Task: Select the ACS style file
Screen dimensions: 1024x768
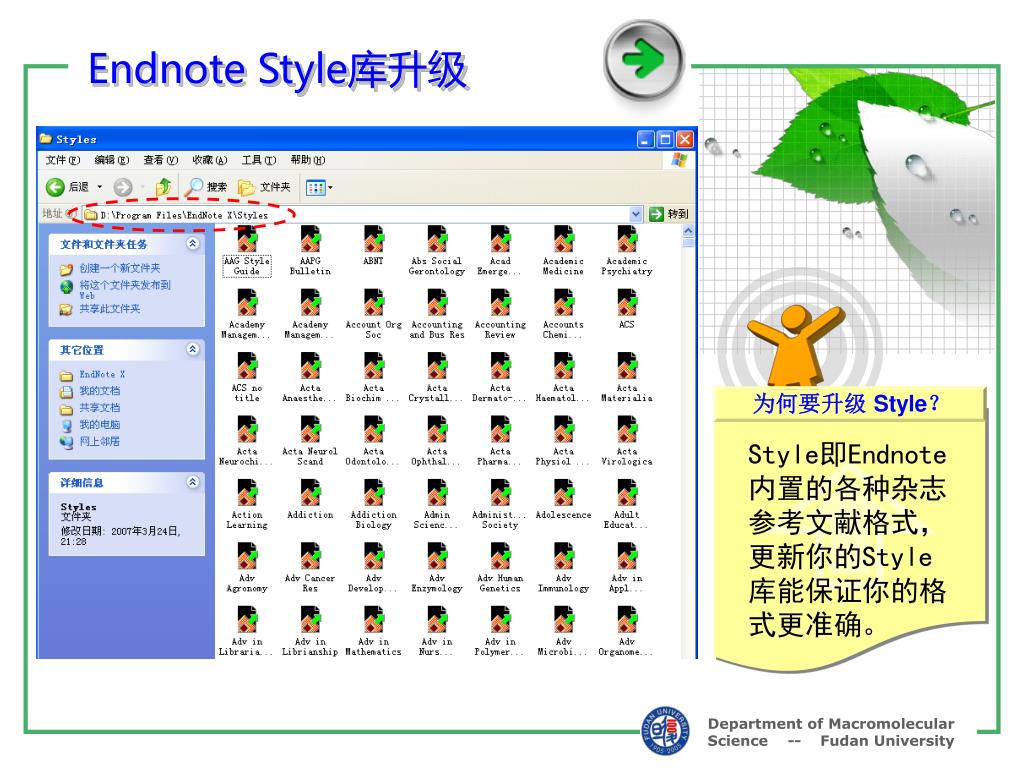Action: click(x=627, y=310)
